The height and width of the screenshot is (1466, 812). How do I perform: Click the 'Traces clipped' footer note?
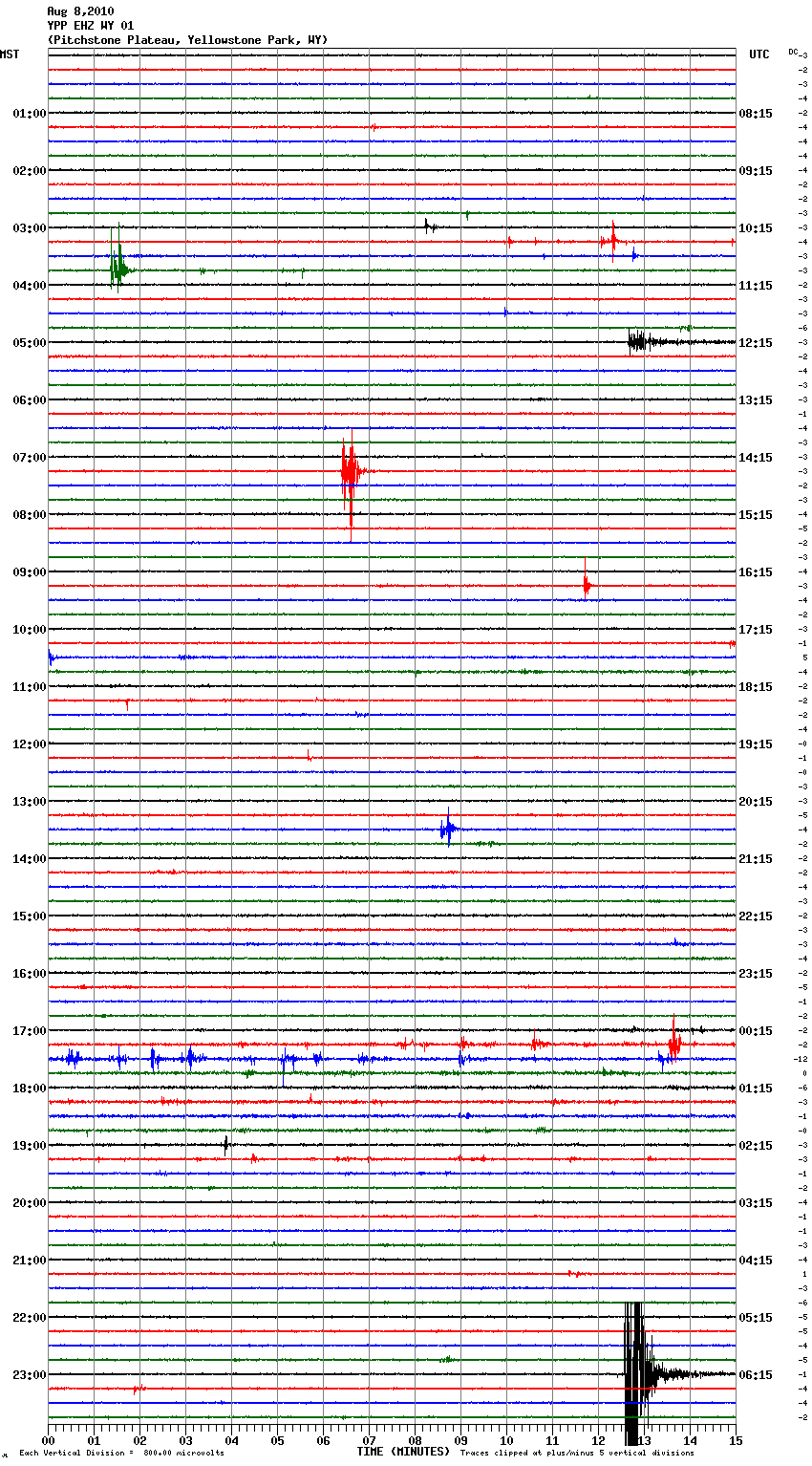coord(577,1454)
